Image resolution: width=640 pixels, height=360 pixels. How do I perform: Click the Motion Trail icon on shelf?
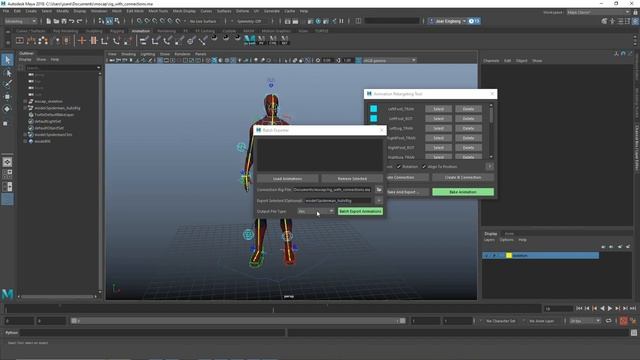[31, 40]
